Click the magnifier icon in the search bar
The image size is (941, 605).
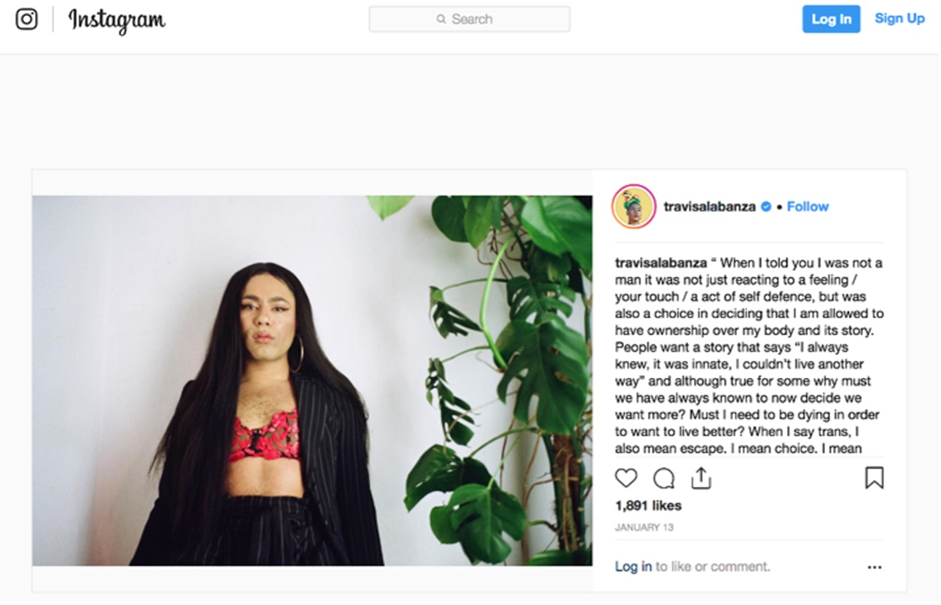[x=441, y=19]
